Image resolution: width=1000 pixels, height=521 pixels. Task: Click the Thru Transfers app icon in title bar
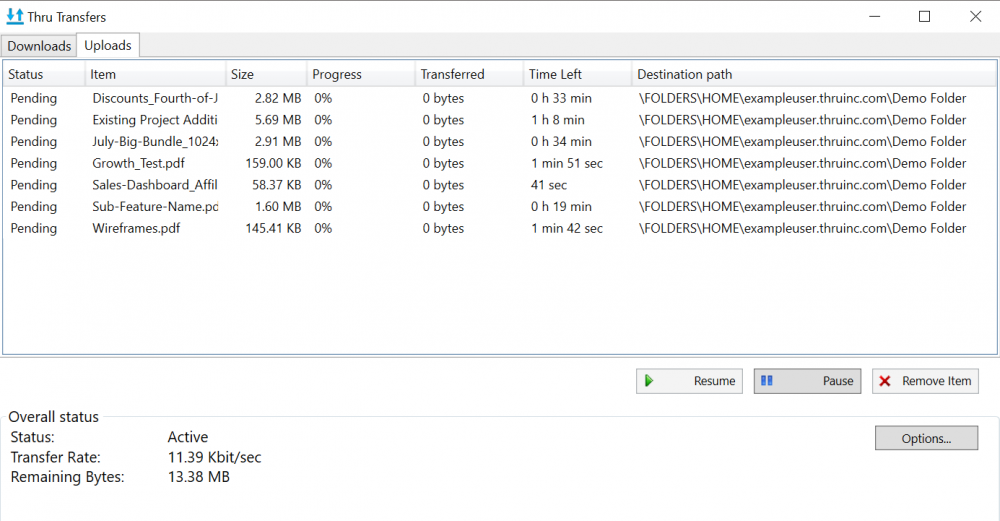point(15,17)
